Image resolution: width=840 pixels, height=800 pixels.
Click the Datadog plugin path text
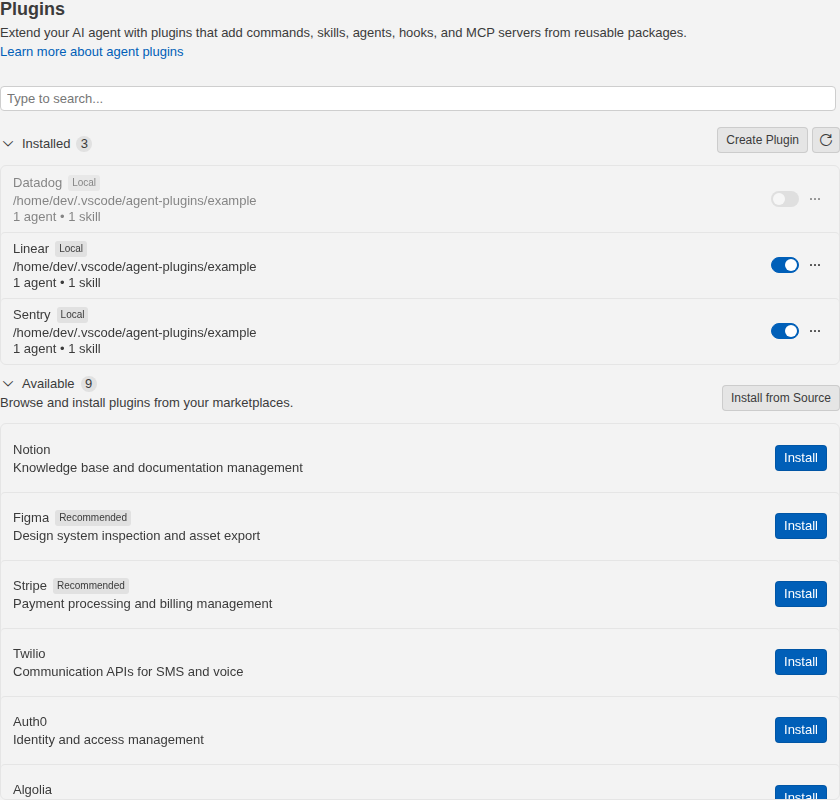pyautogui.click(x=134, y=201)
